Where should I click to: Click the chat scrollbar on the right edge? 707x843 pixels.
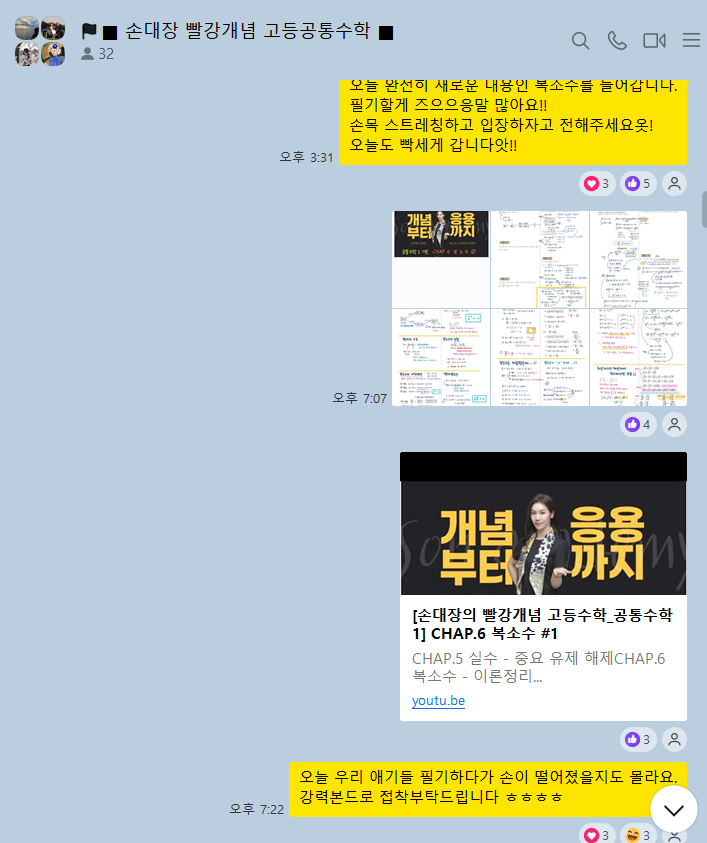[704, 210]
